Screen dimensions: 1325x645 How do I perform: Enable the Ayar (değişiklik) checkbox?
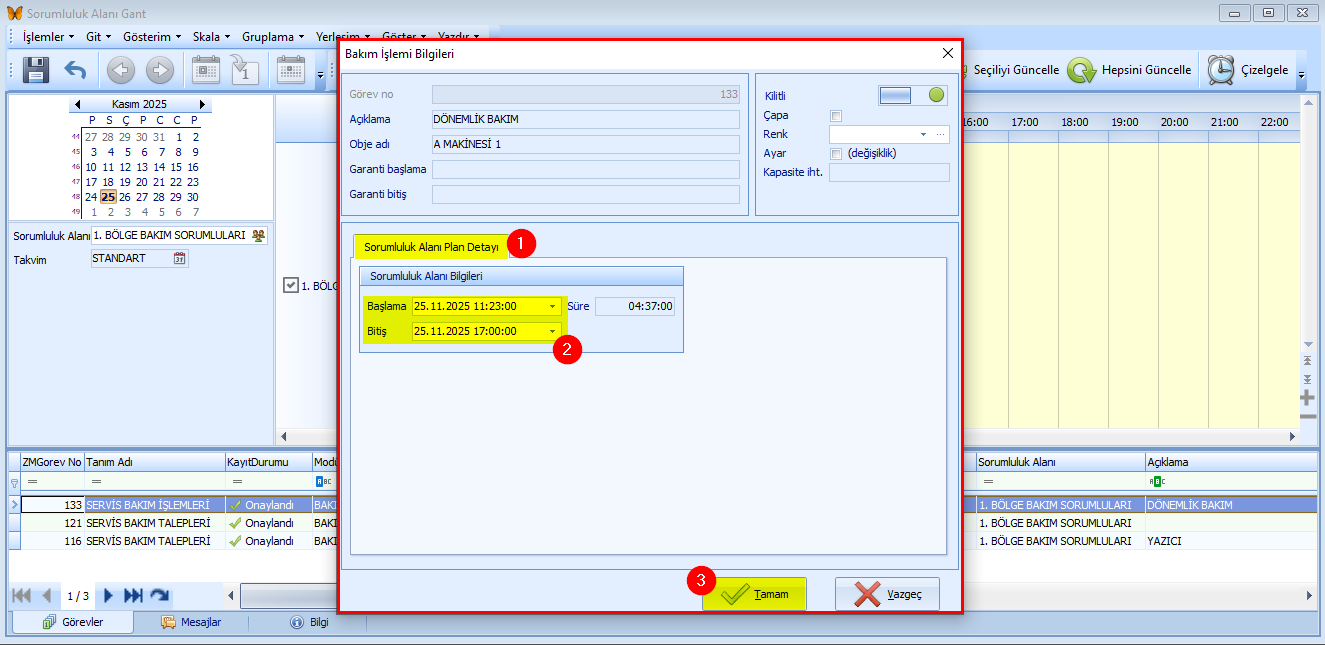(836, 154)
